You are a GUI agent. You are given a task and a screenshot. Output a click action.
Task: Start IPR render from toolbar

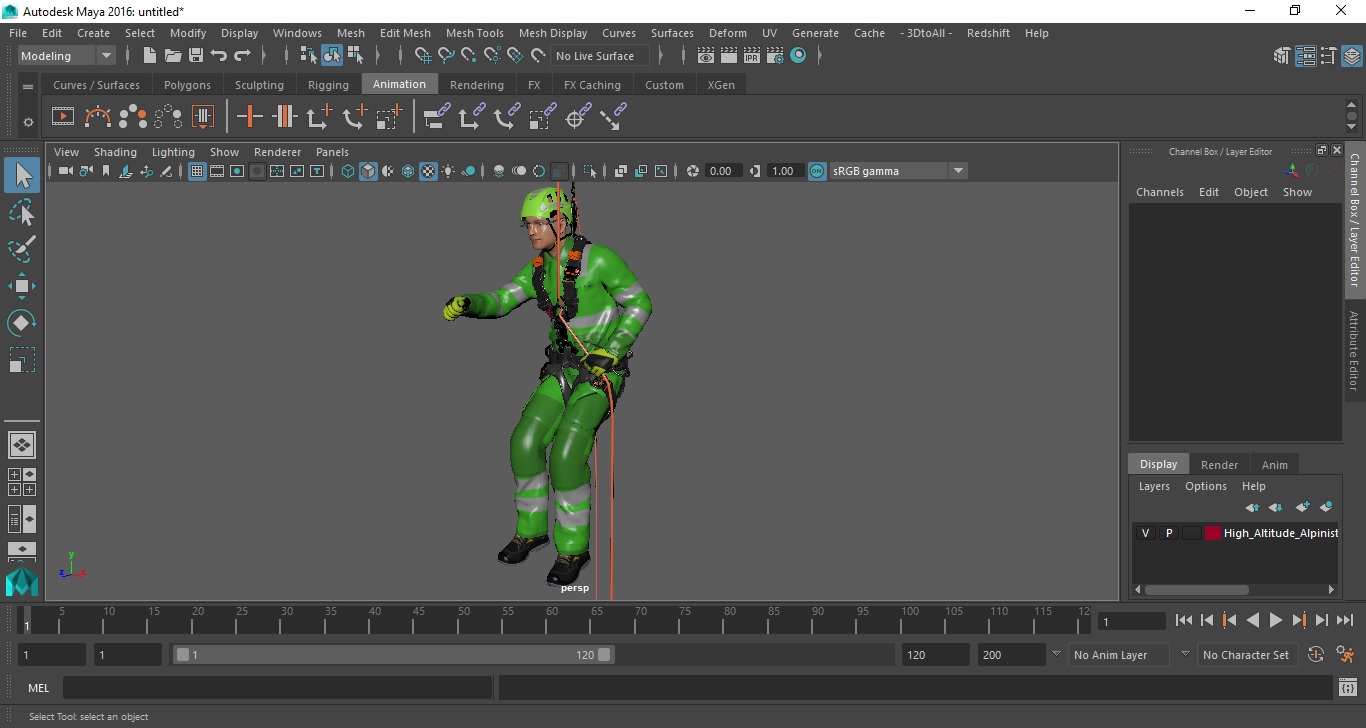752,56
